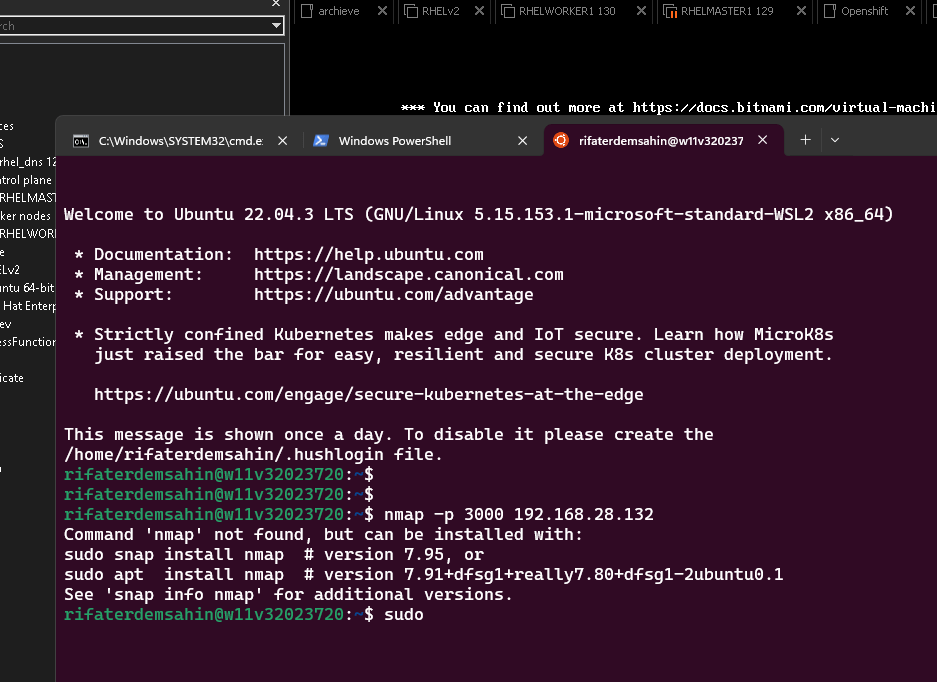Close the RHELWORKER1 130 tab
The height and width of the screenshot is (682, 937).
point(641,11)
